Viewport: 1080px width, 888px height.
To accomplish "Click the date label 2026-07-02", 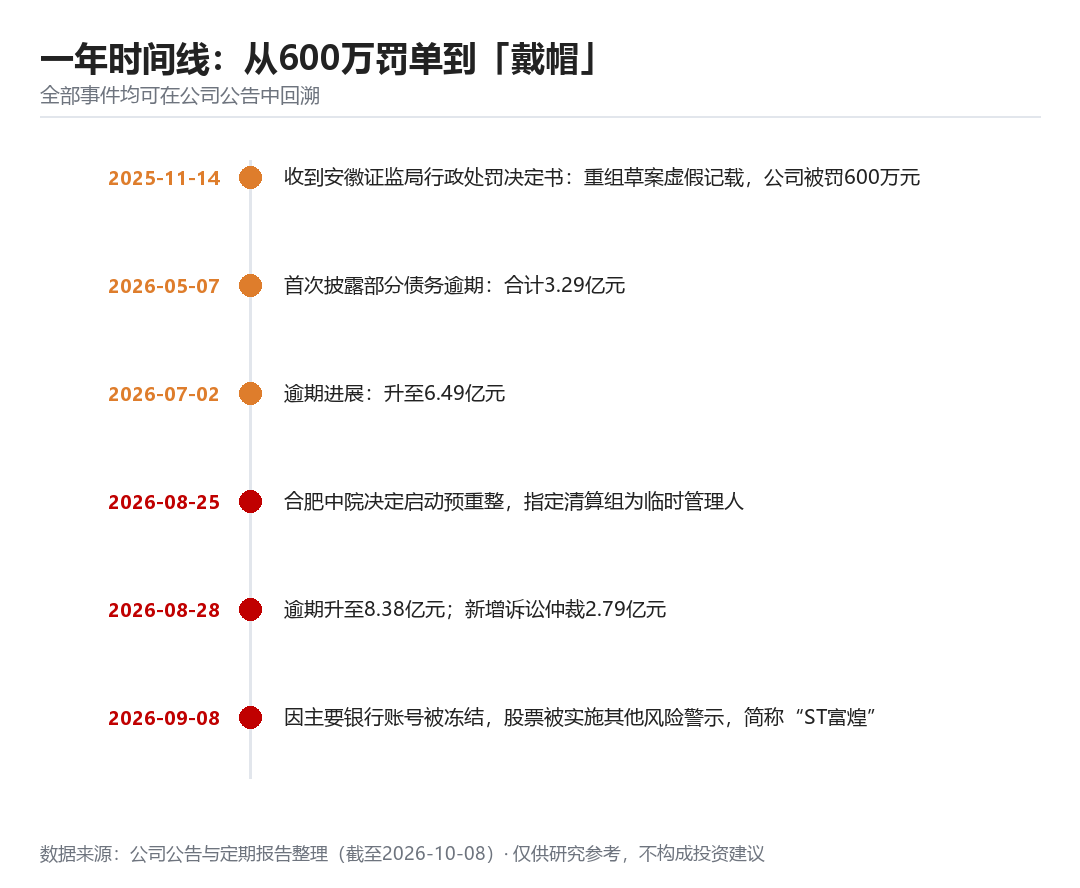I will click(x=164, y=394).
